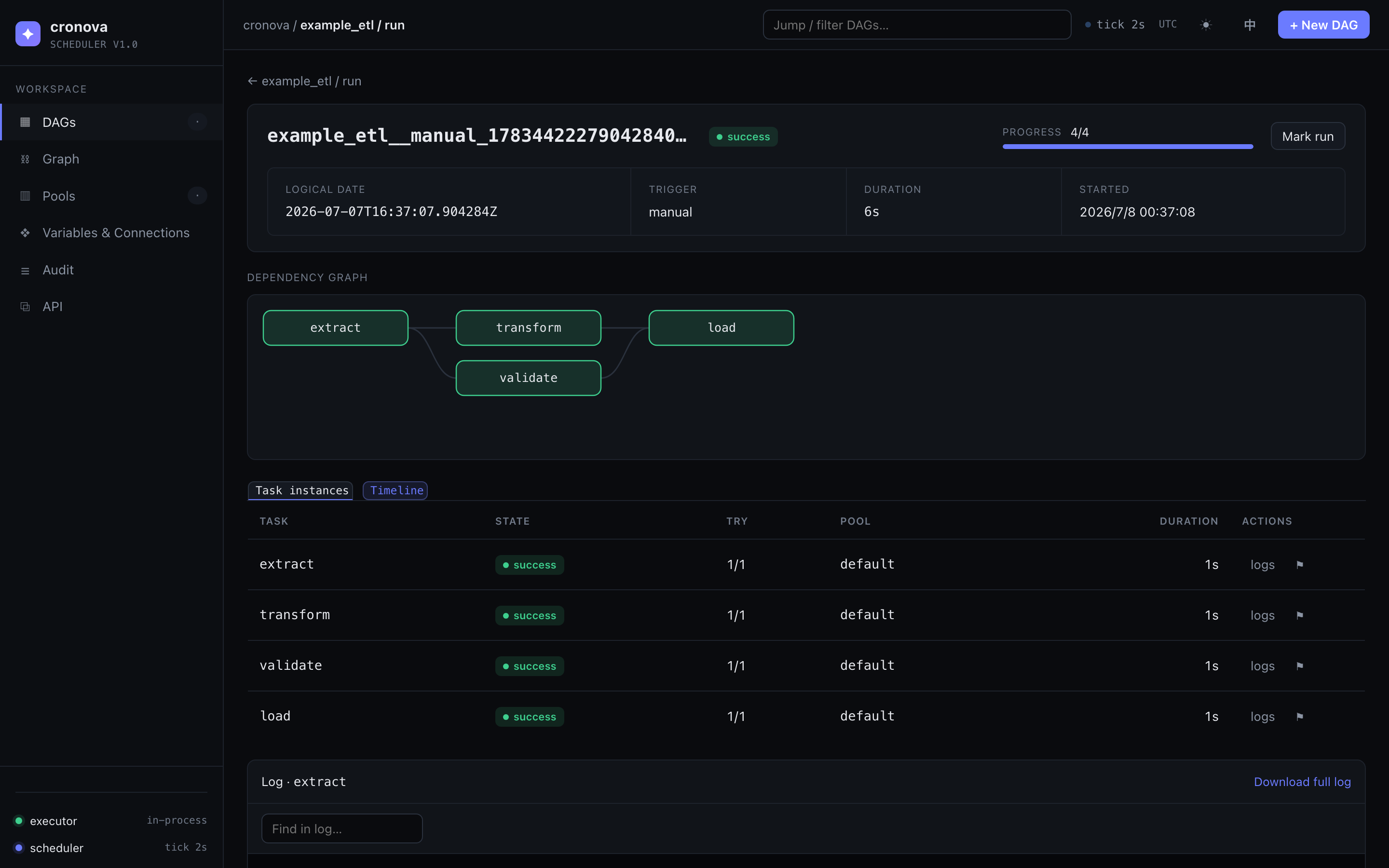Viewport: 1389px width, 868px height.
Task: Click the success badge in extract row
Action: [529, 565]
